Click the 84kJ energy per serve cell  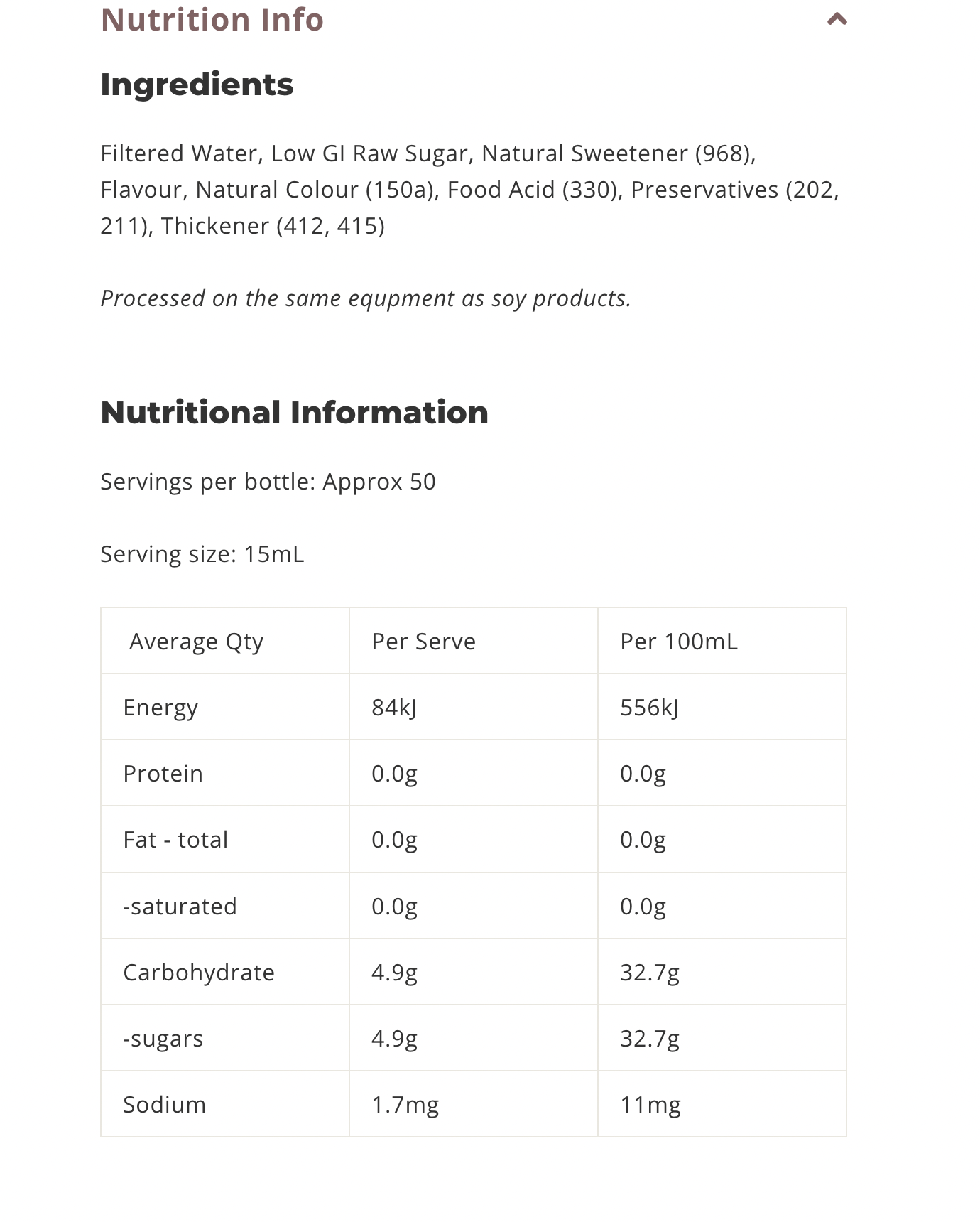coord(394,708)
